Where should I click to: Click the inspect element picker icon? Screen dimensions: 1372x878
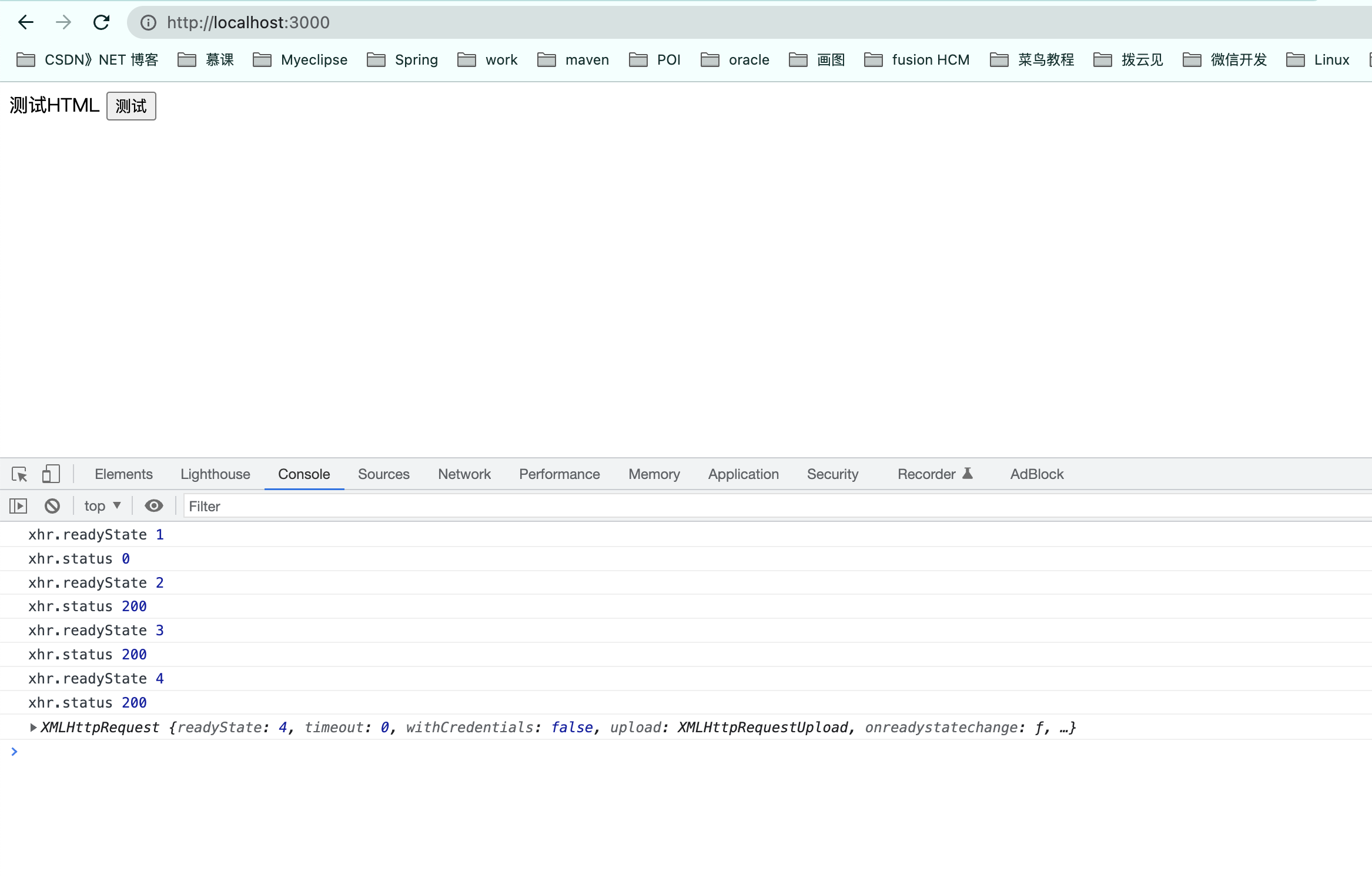(19, 474)
